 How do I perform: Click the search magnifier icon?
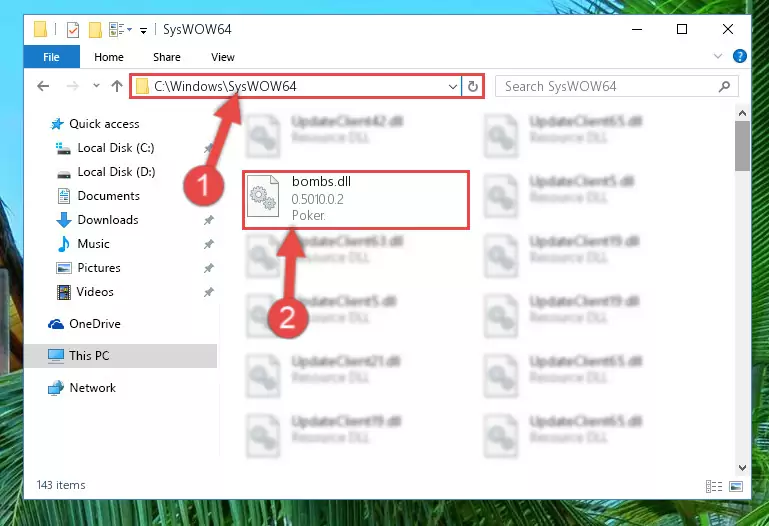tap(724, 87)
